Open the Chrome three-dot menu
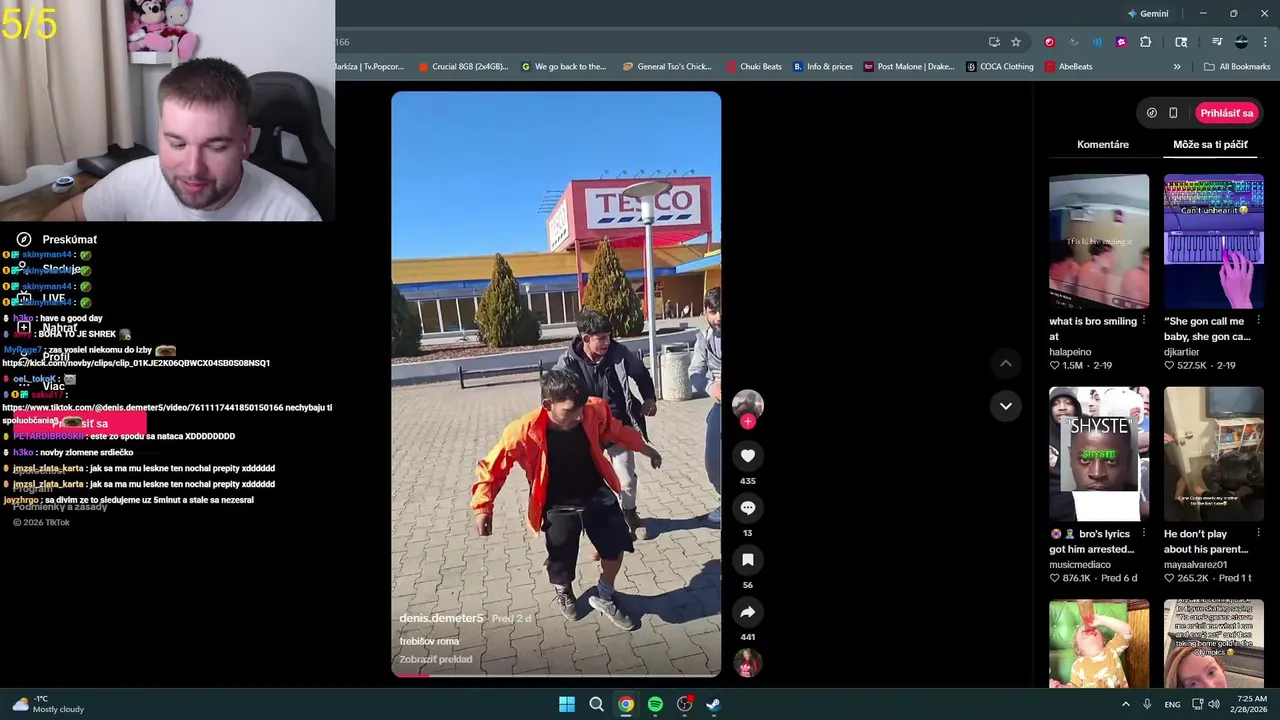This screenshot has width=1280, height=720. 1266,42
